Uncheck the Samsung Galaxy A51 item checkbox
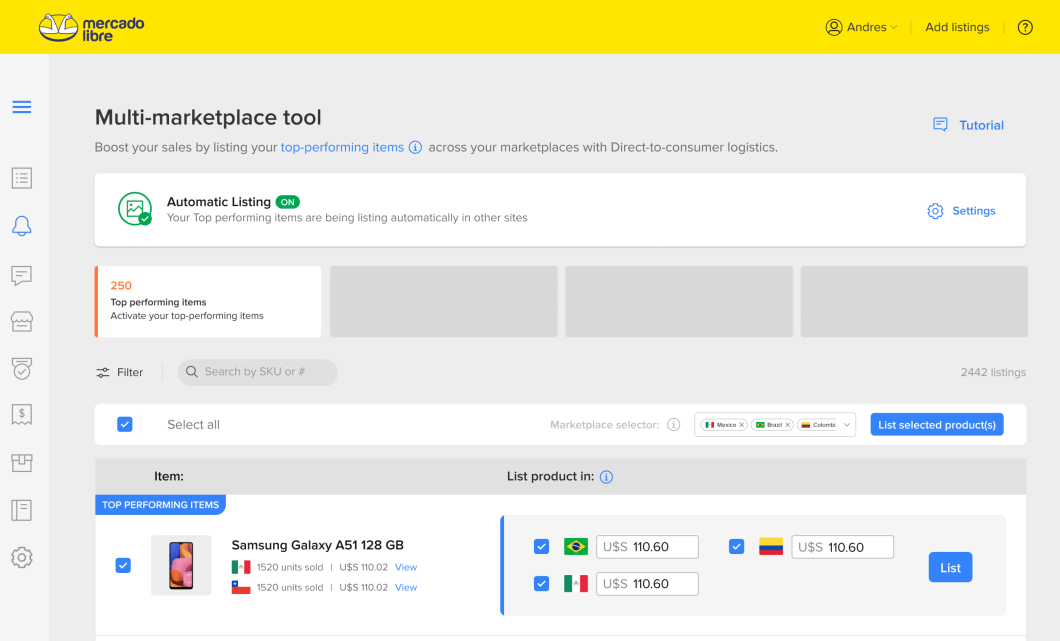This screenshot has width=1060, height=641. (123, 565)
